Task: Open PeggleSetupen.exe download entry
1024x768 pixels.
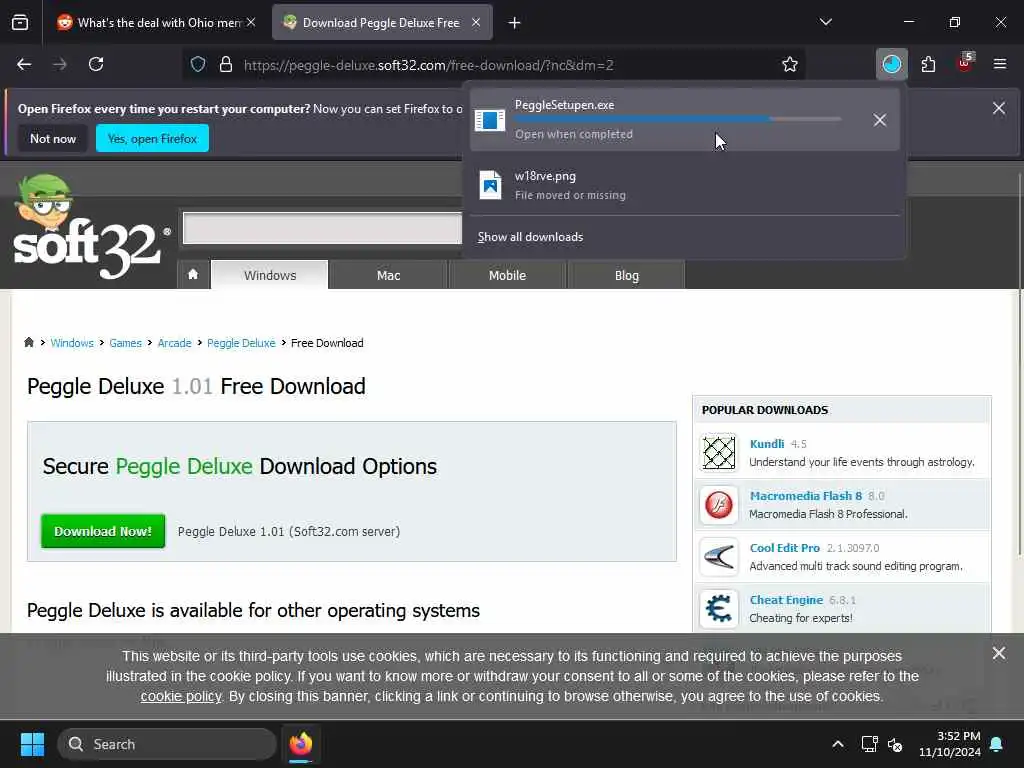Action: [684, 120]
